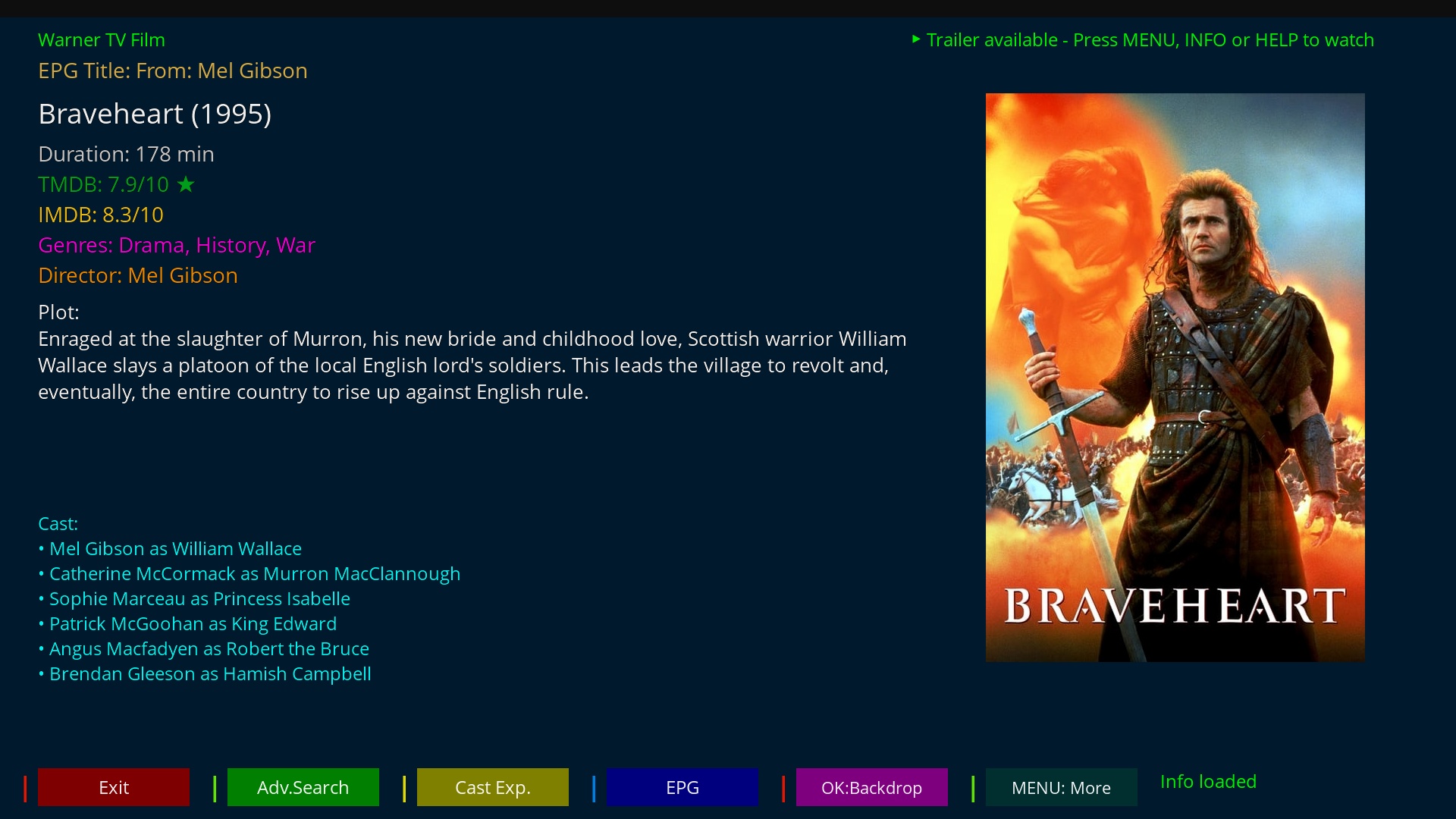1456x819 pixels.
Task: Click the 'Warner TV Film' channel name
Action: [102, 40]
